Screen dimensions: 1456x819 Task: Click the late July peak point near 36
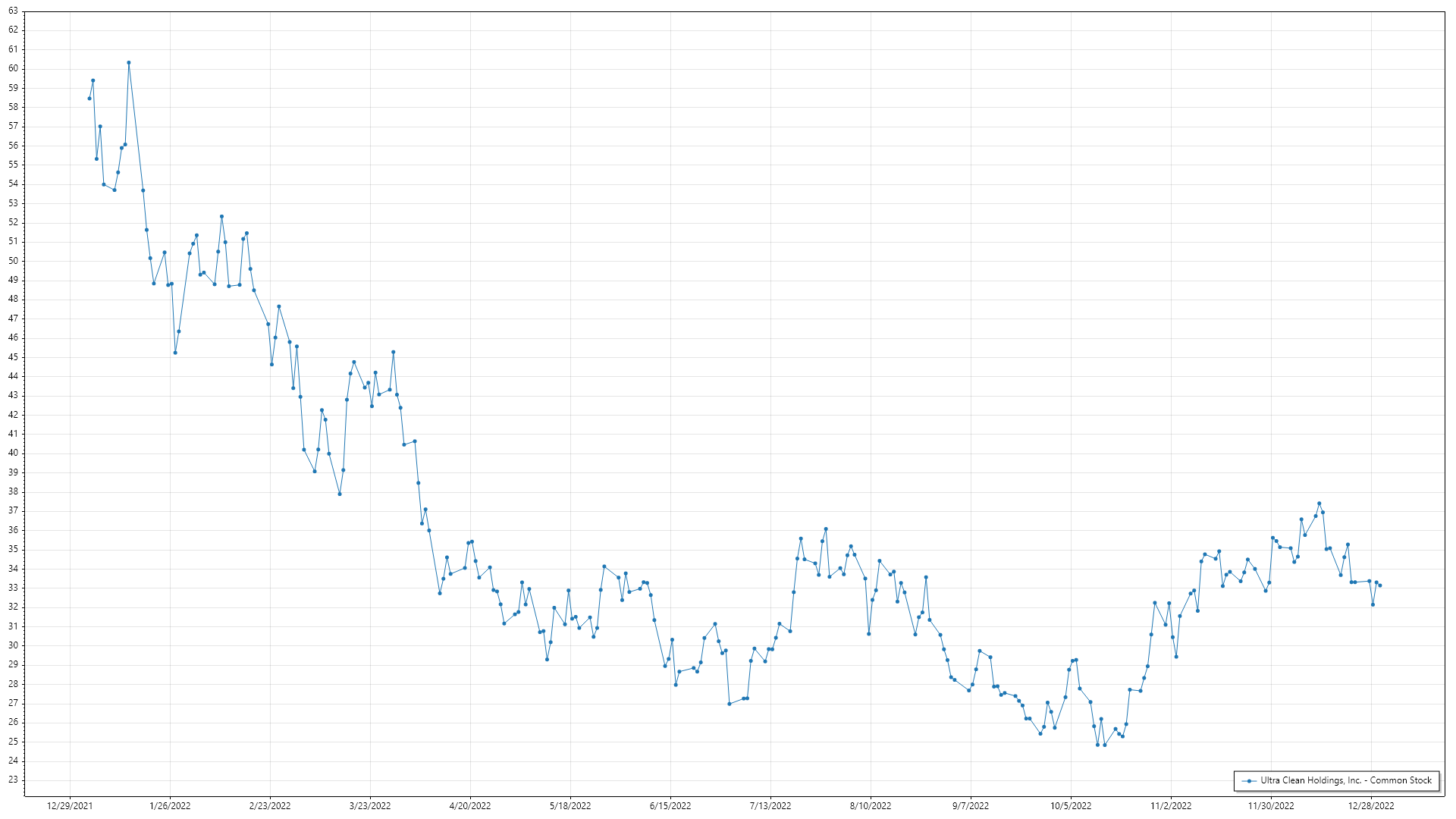pos(826,529)
